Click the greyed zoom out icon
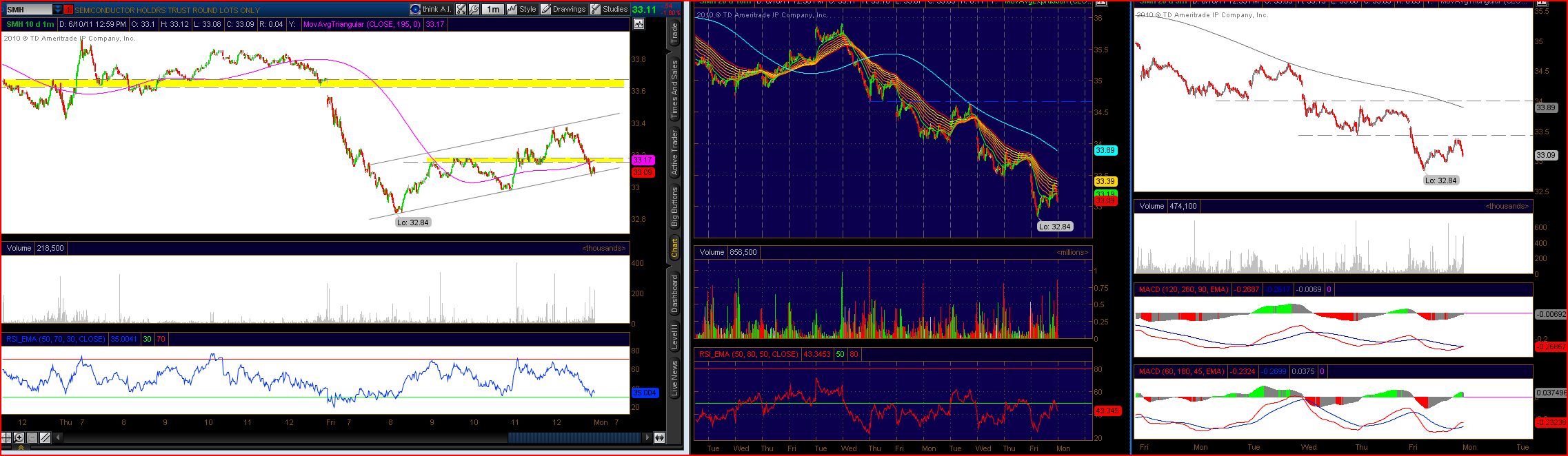The height and width of the screenshot is (456, 1568). click(x=32, y=437)
